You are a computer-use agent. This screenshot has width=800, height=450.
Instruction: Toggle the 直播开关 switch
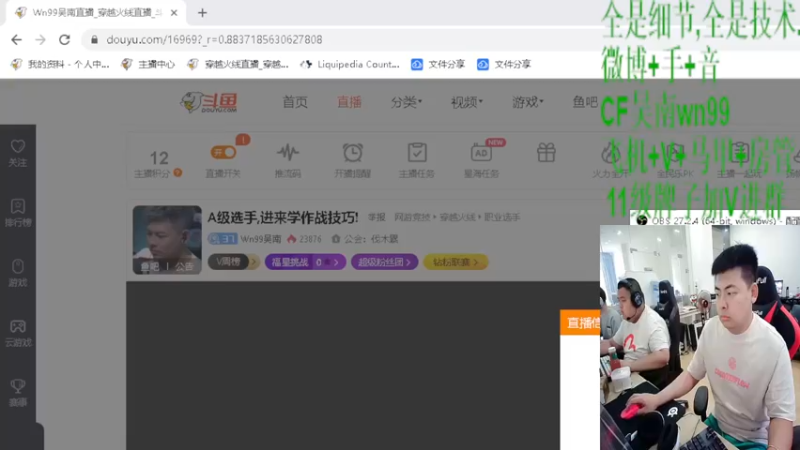coord(223,152)
